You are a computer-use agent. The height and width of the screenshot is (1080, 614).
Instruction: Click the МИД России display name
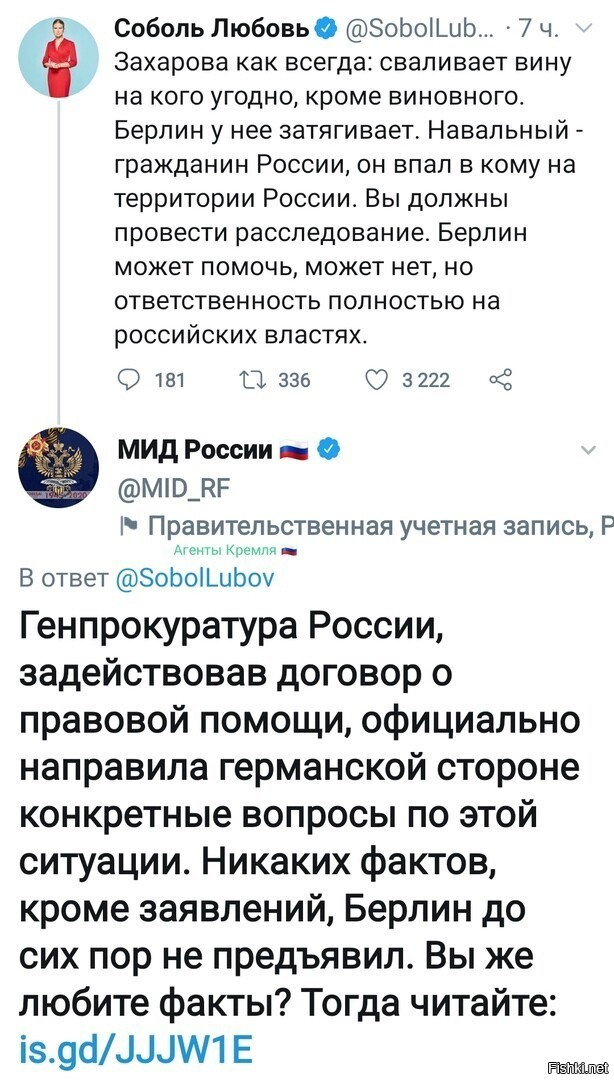[x=194, y=451]
